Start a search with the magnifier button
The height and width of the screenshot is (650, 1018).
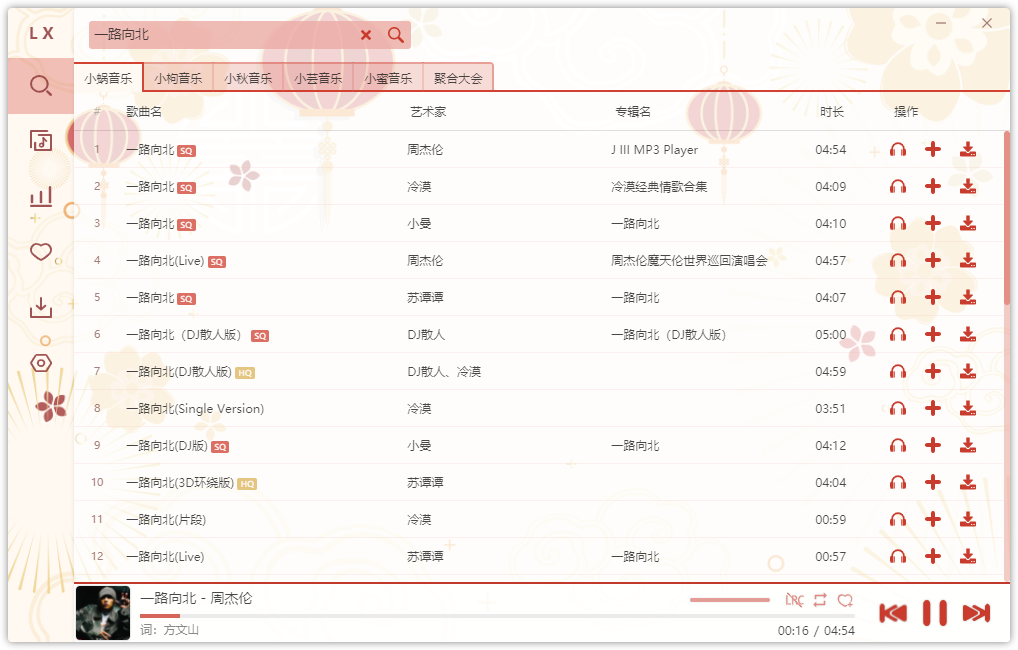click(x=395, y=33)
